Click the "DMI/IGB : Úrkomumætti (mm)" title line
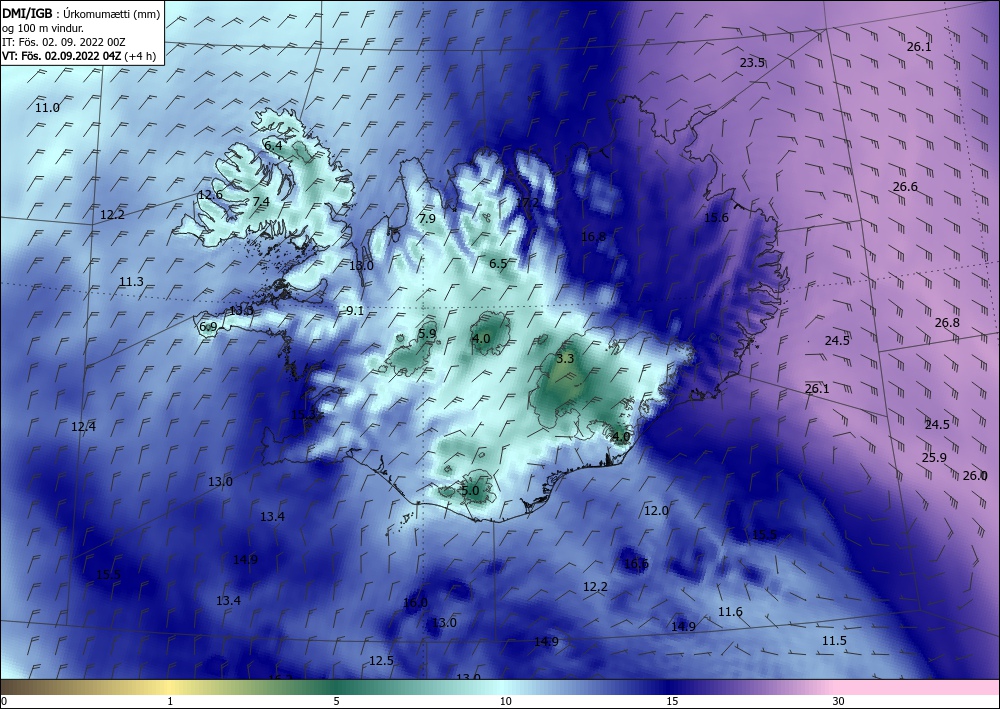This screenshot has height=709, width=1000. (81, 14)
